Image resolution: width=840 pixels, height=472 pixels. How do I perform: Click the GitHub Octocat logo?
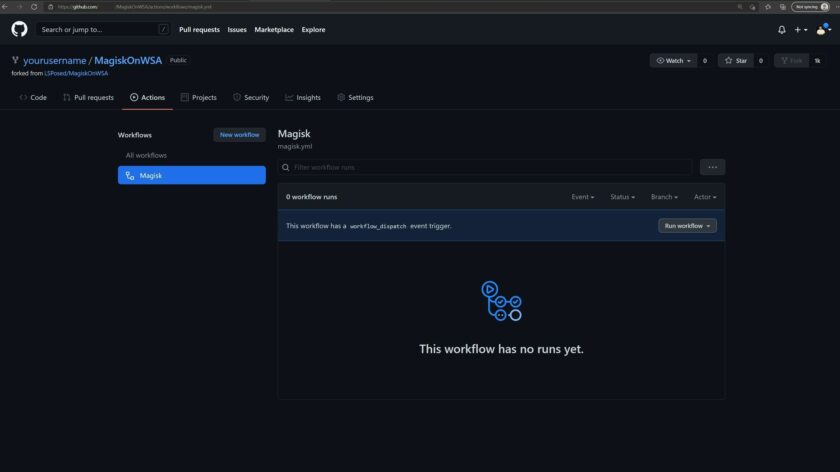pyautogui.click(x=19, y=30)
